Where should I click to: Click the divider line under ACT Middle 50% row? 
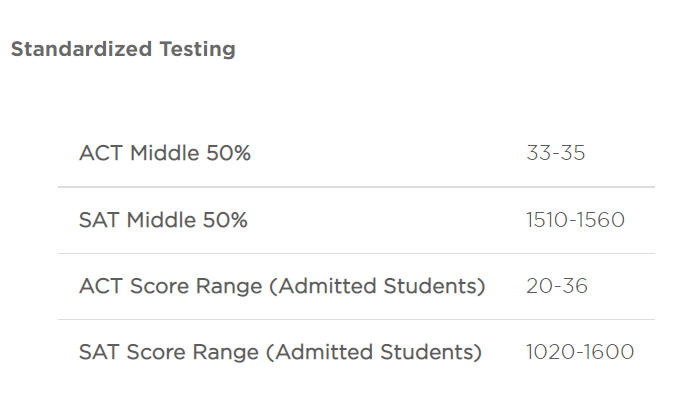357,187
